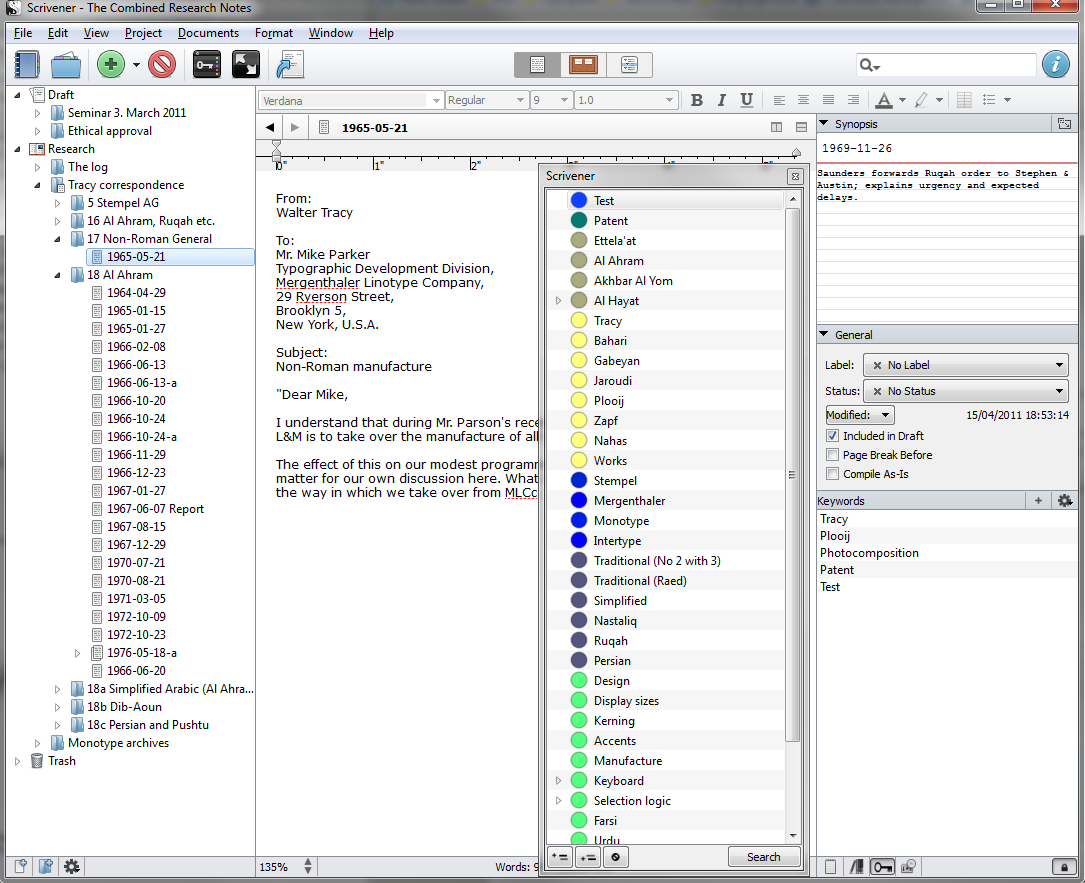Justify text alignment

coord(828,100)
